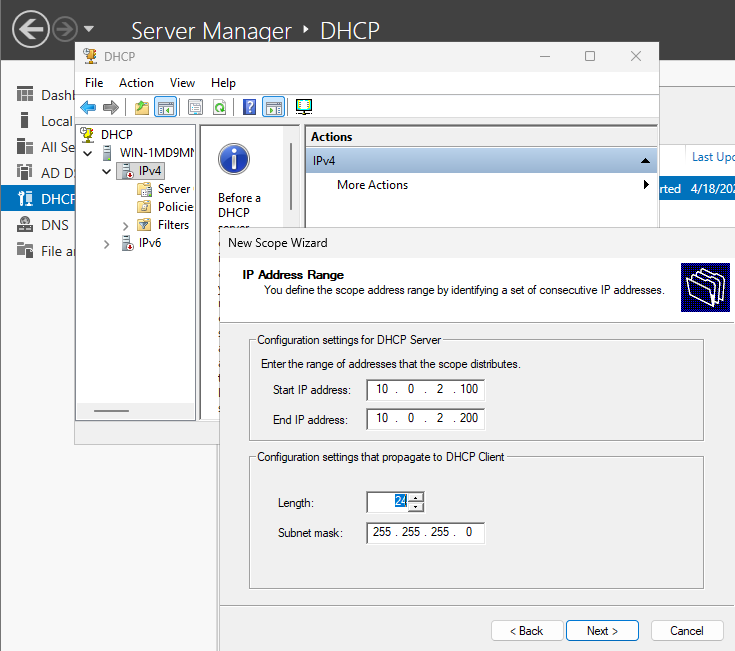Click the Subnet mask field

[426, 533]
